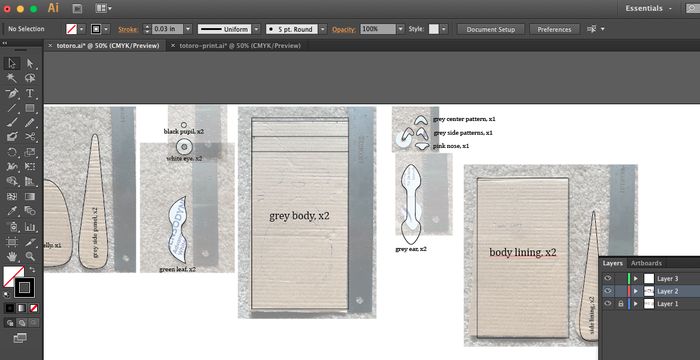Select the Eyedropper tool

pyautogui.click(x=12, y=211)
